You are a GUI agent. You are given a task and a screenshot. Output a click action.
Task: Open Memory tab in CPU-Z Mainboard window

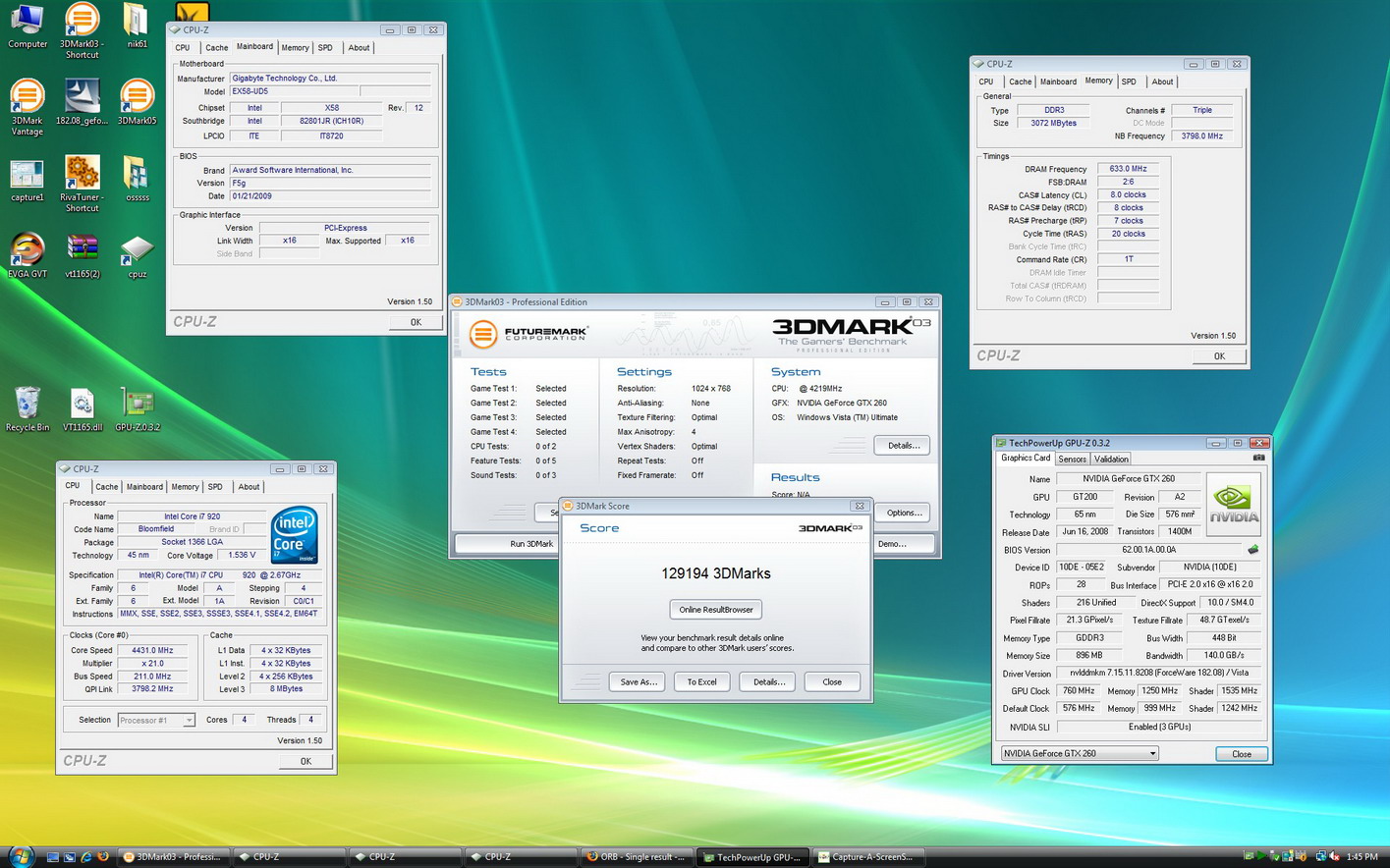click(295, 47)
